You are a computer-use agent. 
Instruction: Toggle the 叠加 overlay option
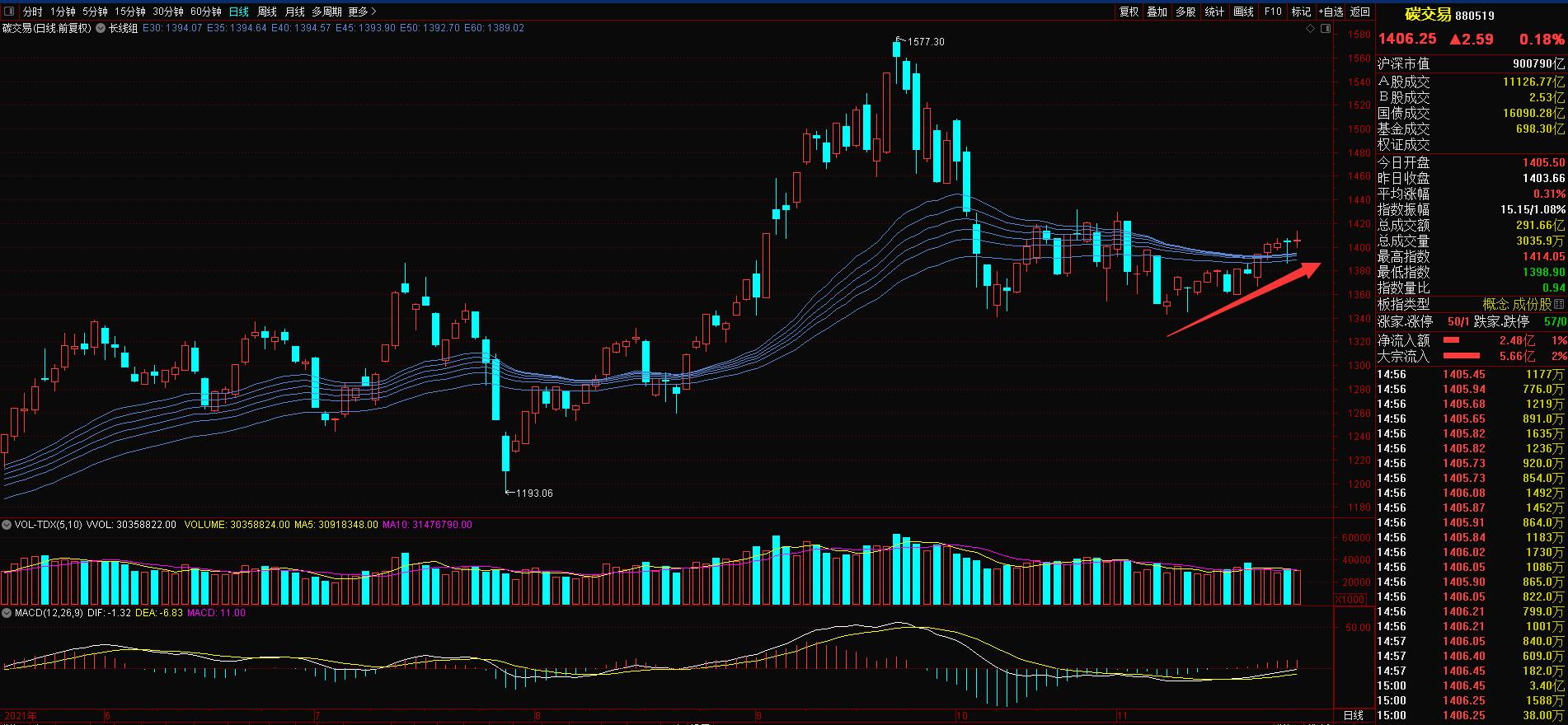coord(1157,12)
